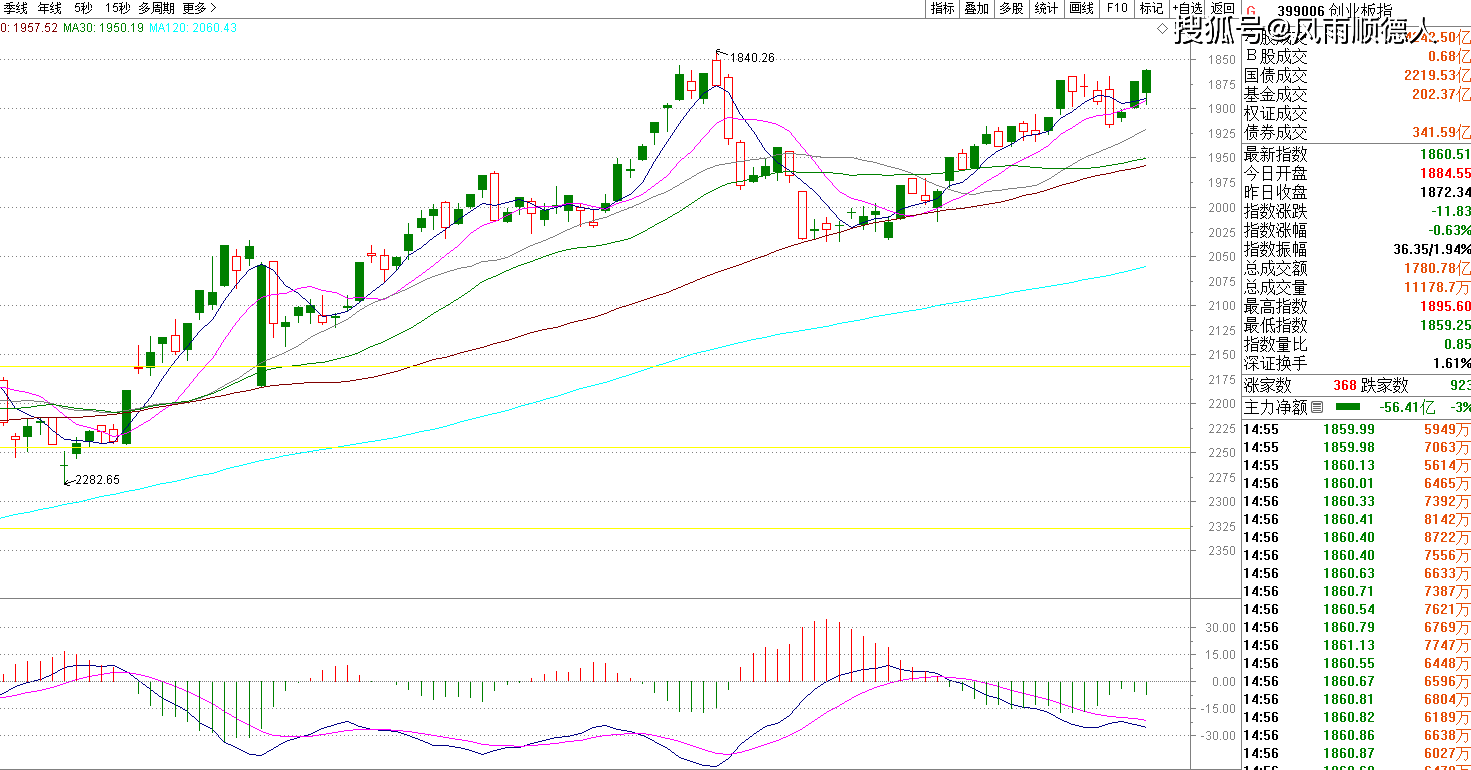Select the 15秒 interval
The height and width of the screenshot is (770, 1471).
(x=118, y=8)
